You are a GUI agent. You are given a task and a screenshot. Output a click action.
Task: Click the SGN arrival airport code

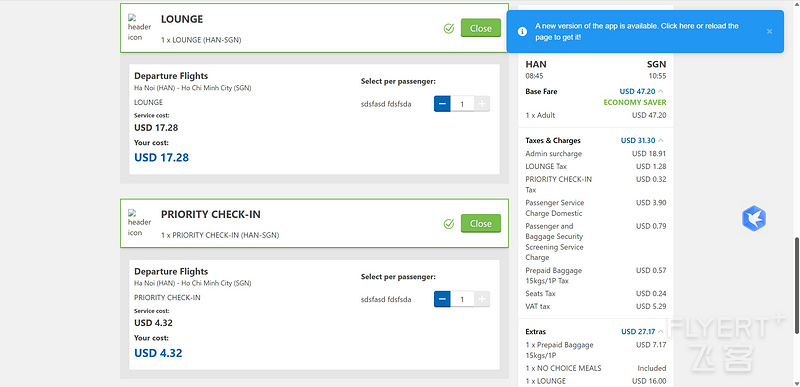coord(656,64)
